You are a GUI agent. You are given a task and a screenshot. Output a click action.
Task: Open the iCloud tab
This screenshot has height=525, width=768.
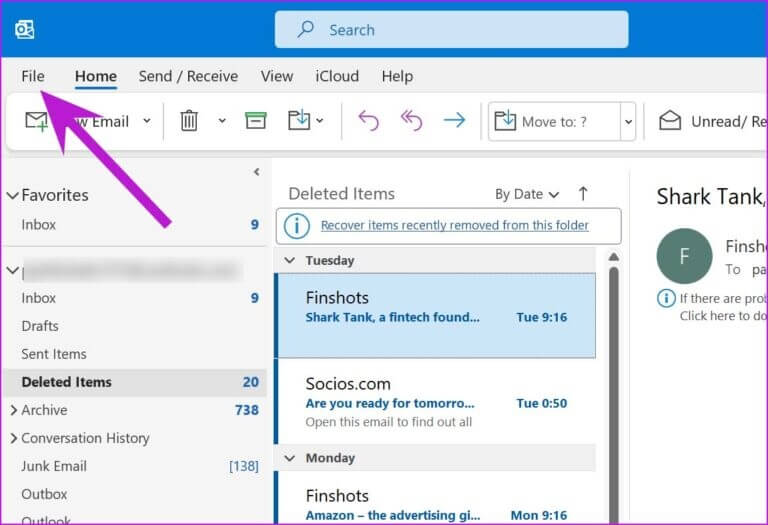(x=337, y=76)
